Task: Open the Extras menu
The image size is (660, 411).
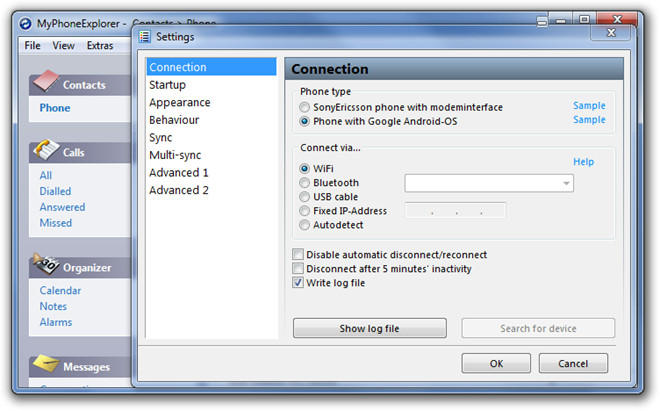Action: [x=100, y=45]
